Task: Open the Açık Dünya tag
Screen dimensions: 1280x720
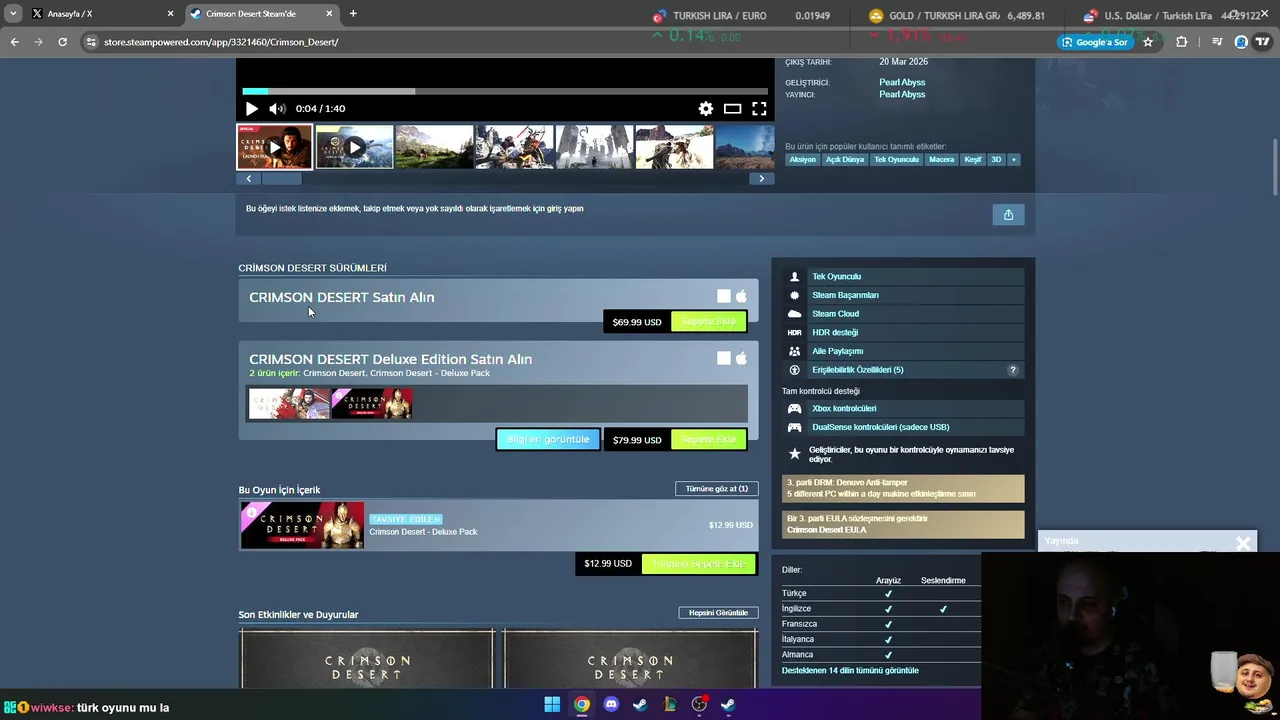Action: tap(845, 160)
